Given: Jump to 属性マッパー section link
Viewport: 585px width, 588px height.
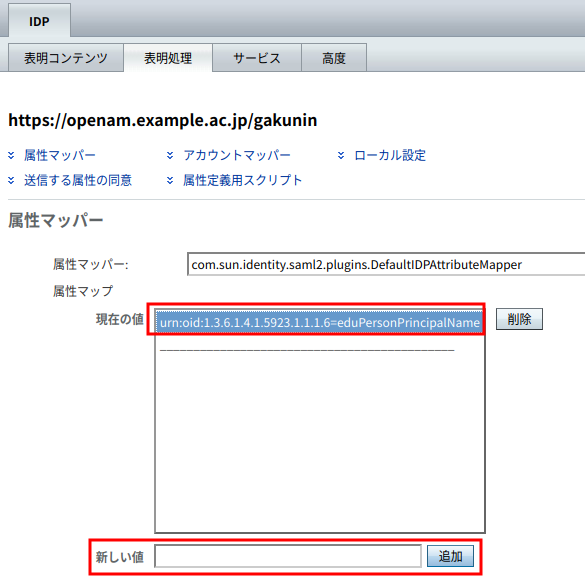Looking at the screenshot, I should point(60,155).
